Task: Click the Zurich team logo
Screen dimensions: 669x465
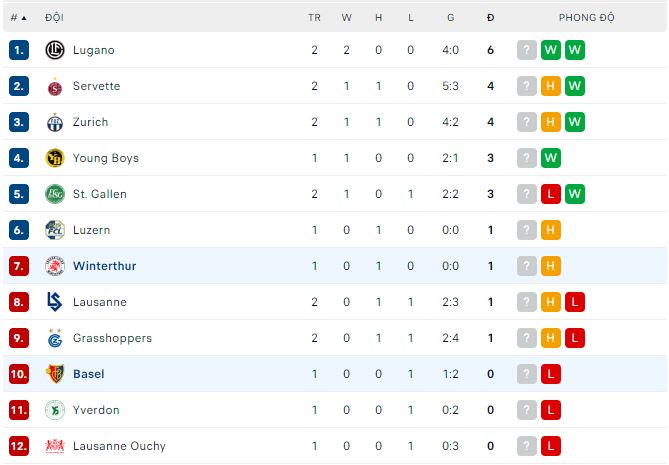Action: (55, 122)
